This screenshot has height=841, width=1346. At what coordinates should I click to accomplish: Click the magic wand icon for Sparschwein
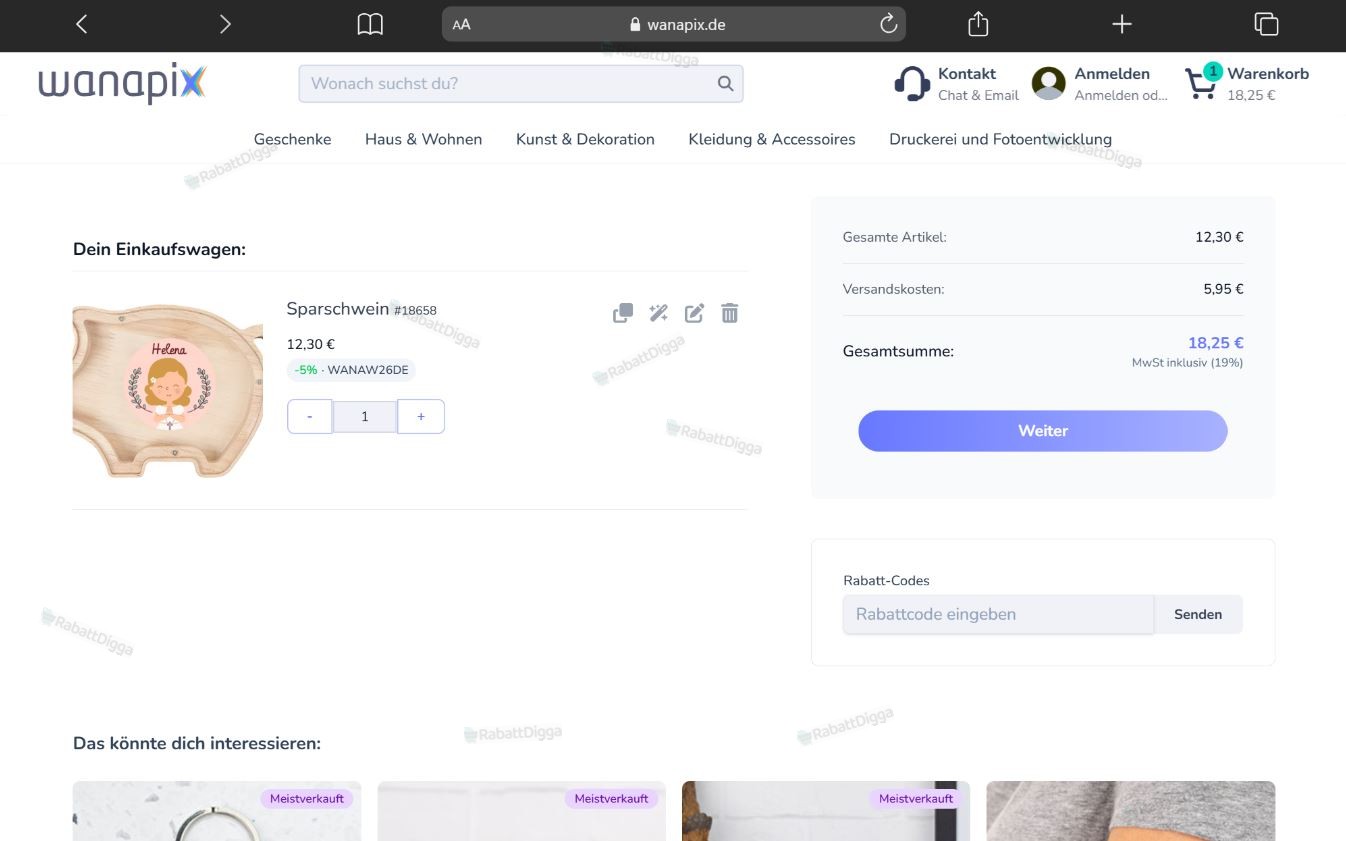pos(658,313)
